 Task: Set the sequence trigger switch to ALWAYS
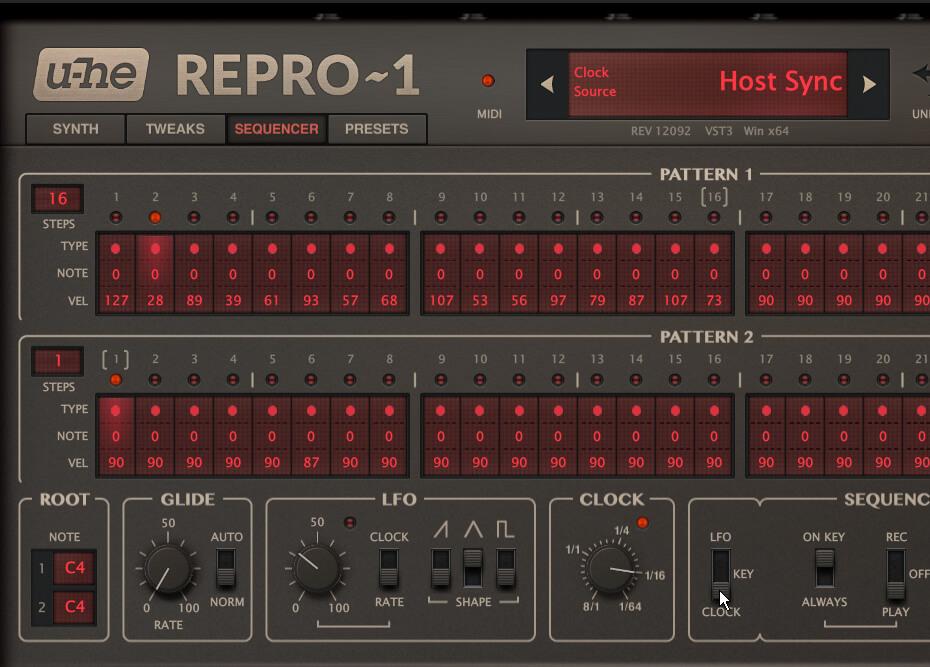[x=824, y=580]
